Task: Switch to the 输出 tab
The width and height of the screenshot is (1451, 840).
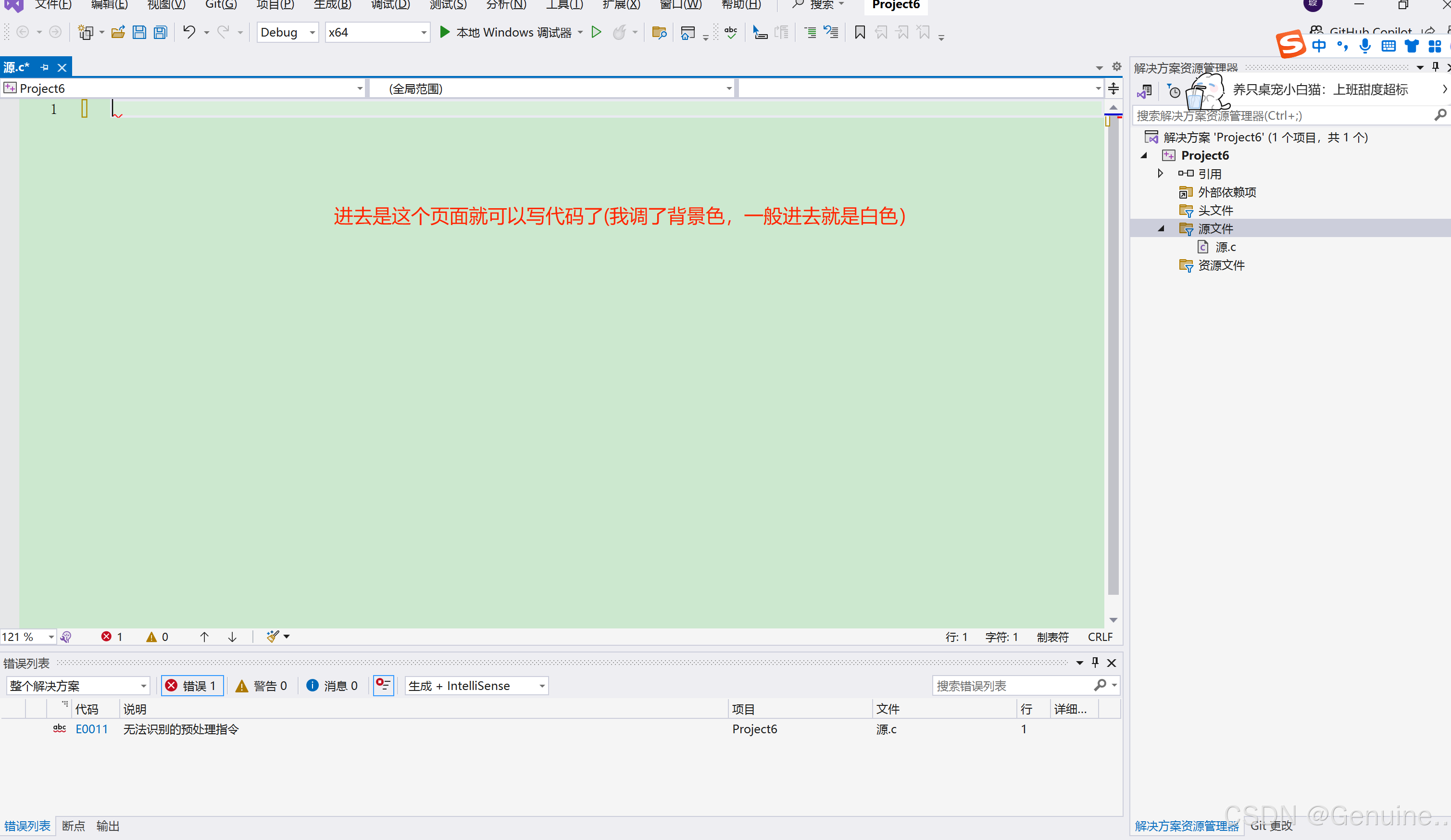Action: 108,826
